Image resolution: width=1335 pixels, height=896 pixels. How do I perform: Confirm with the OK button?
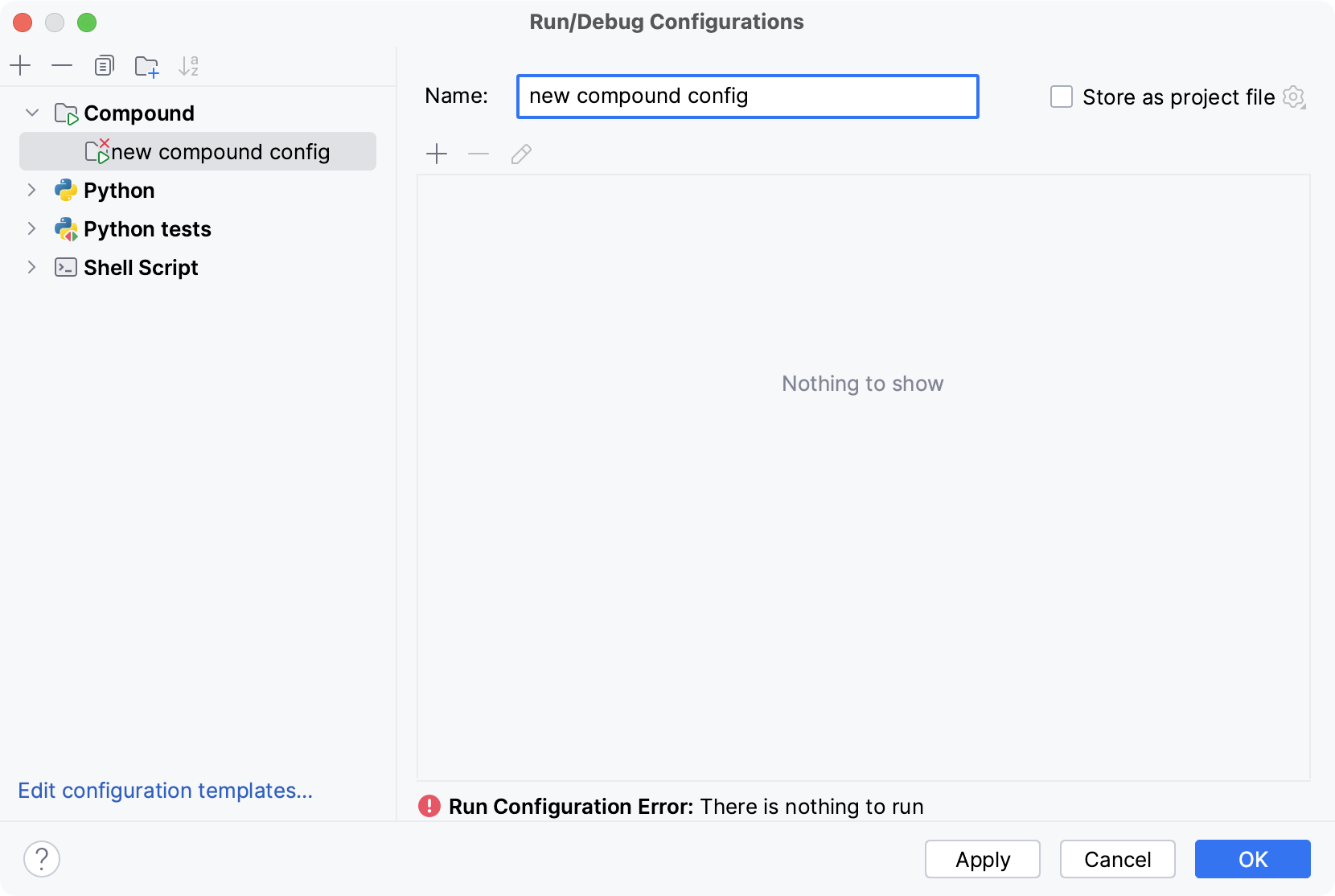(x=1251, y=859)
